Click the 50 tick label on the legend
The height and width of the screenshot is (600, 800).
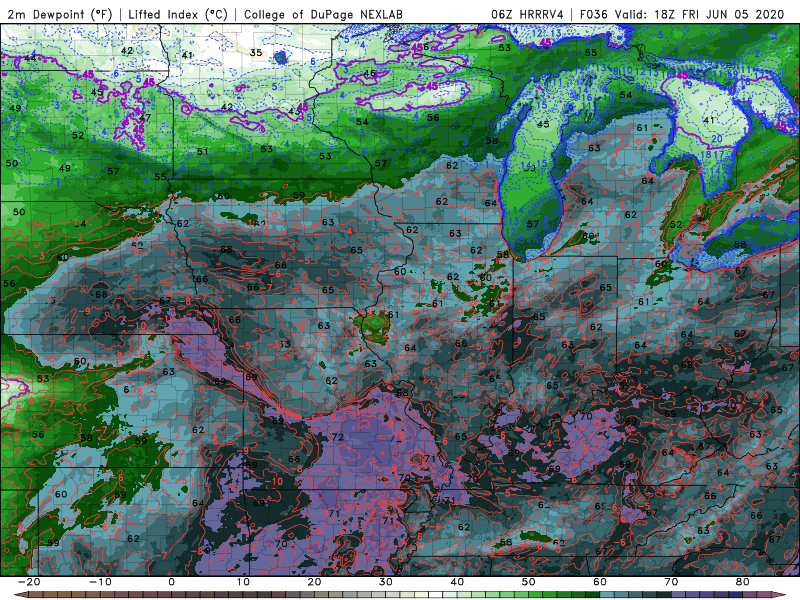click(529, 582)
